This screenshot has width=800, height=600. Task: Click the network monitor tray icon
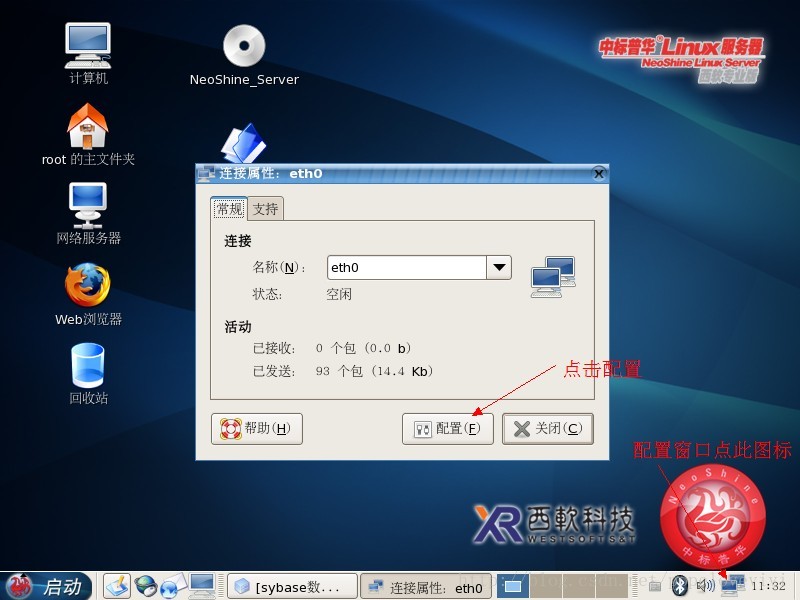pos(733,586)
